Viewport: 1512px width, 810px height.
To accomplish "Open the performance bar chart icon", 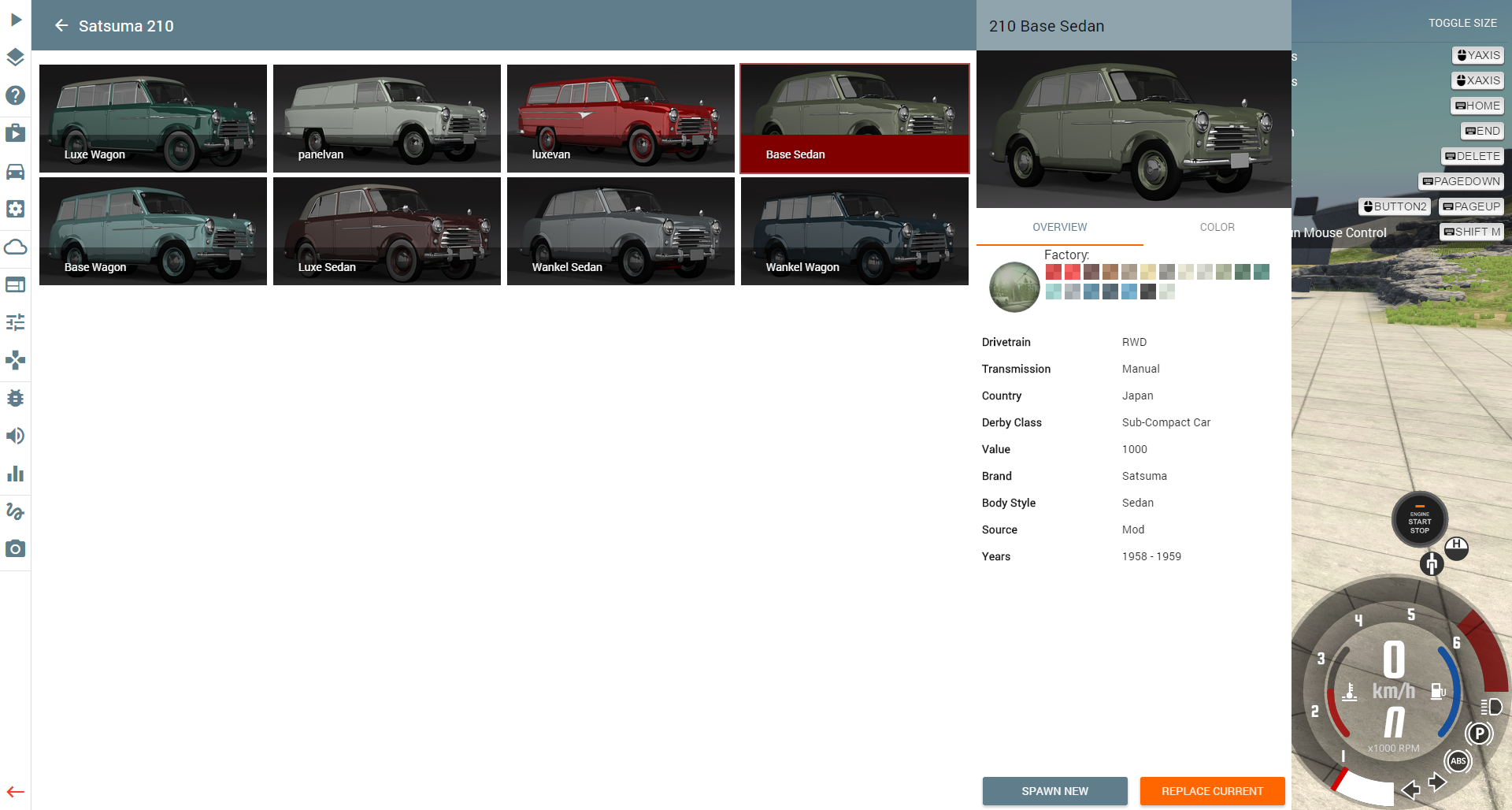I will pos(16,474).
